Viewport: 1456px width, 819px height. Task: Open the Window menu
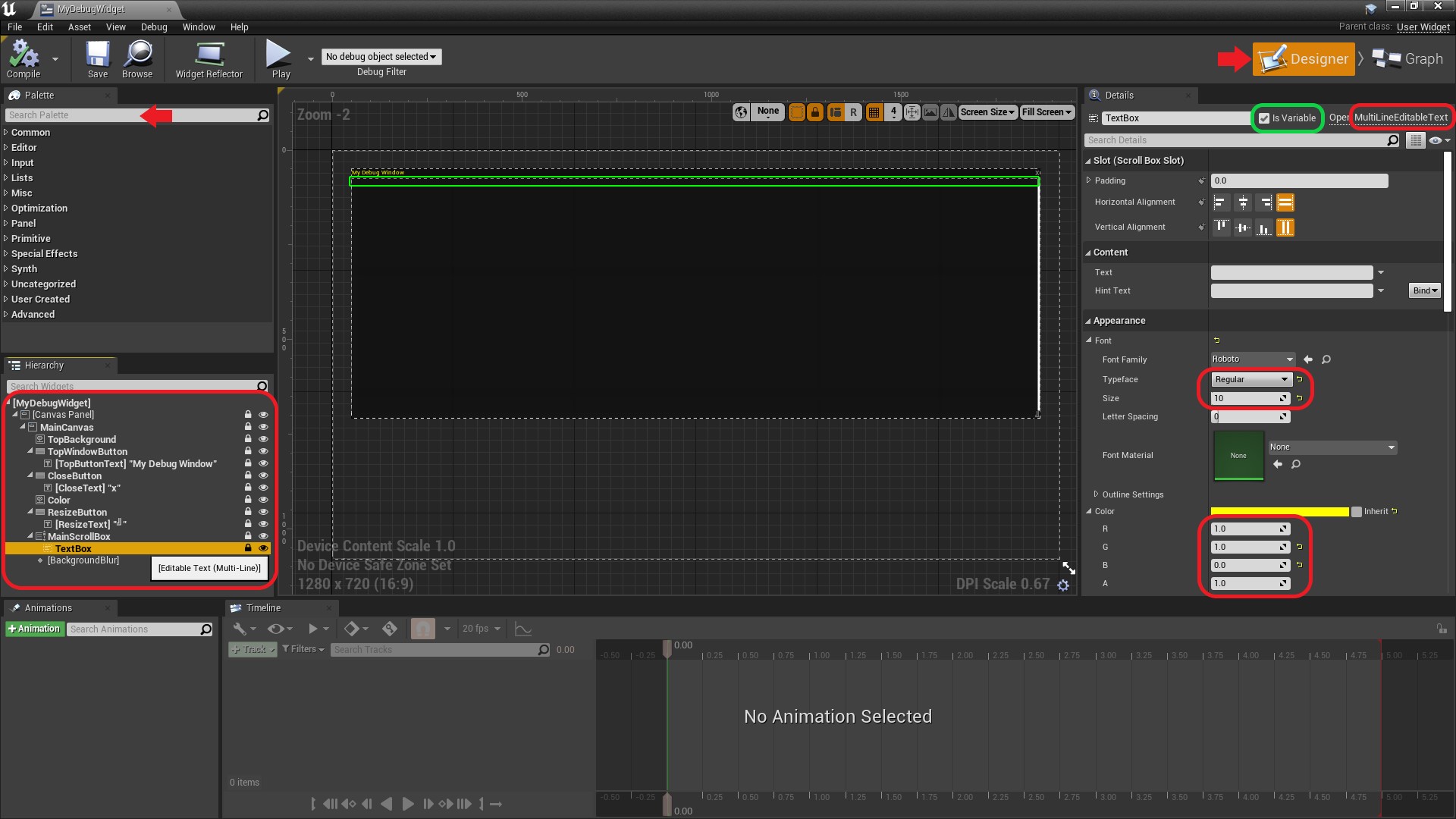[199, 27]
